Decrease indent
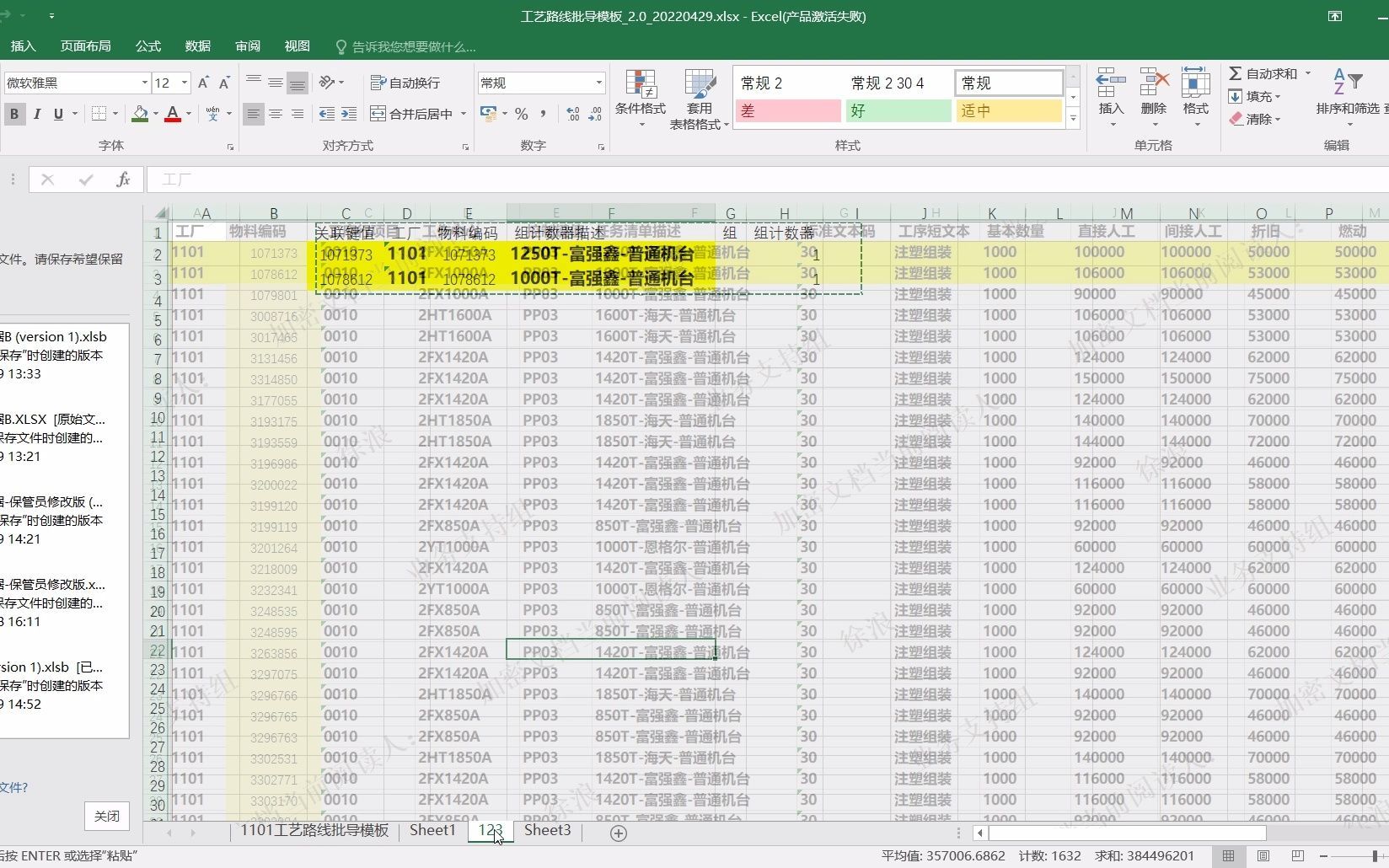This screenshot has width=1389, height=868. 327,114
